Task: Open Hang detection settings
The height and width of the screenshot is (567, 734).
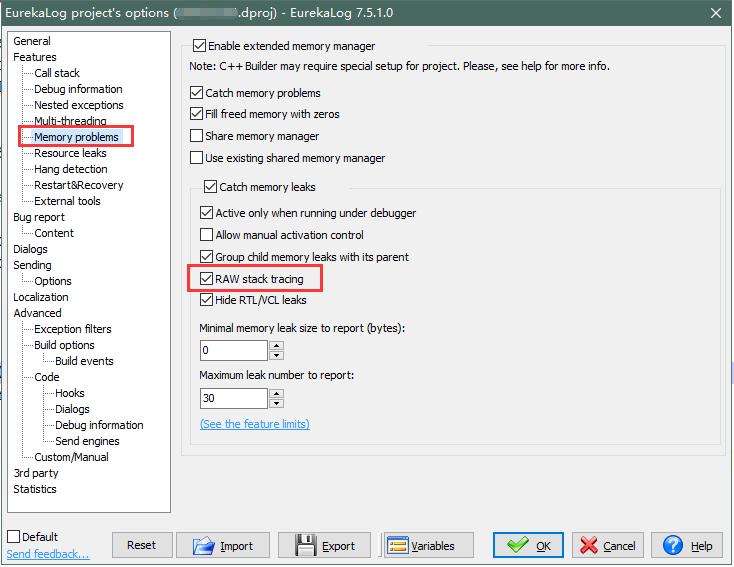Action: click(71, 169)
